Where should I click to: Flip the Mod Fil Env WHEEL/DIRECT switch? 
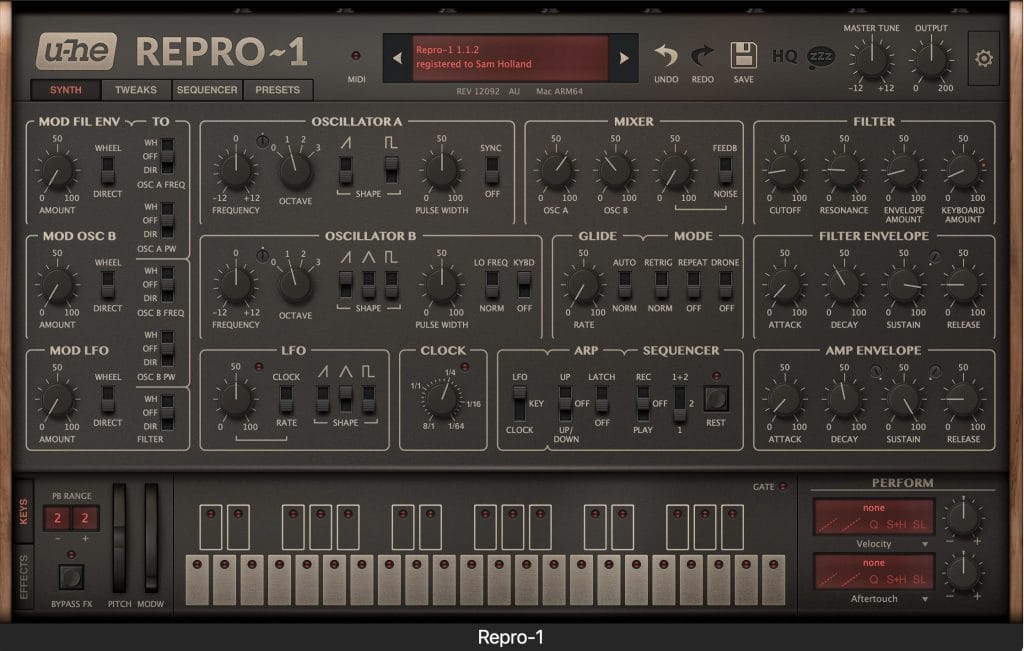108,169
